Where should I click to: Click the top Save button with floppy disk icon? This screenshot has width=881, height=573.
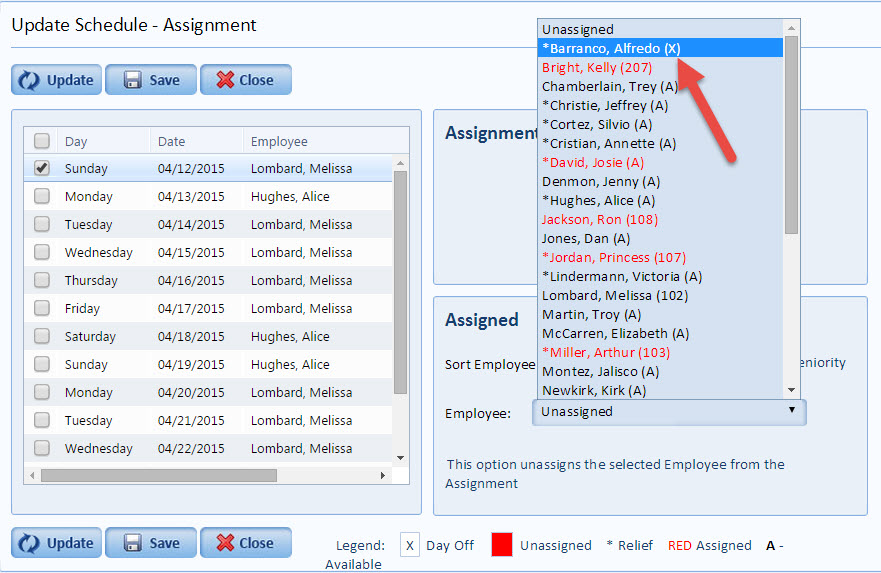151,80
